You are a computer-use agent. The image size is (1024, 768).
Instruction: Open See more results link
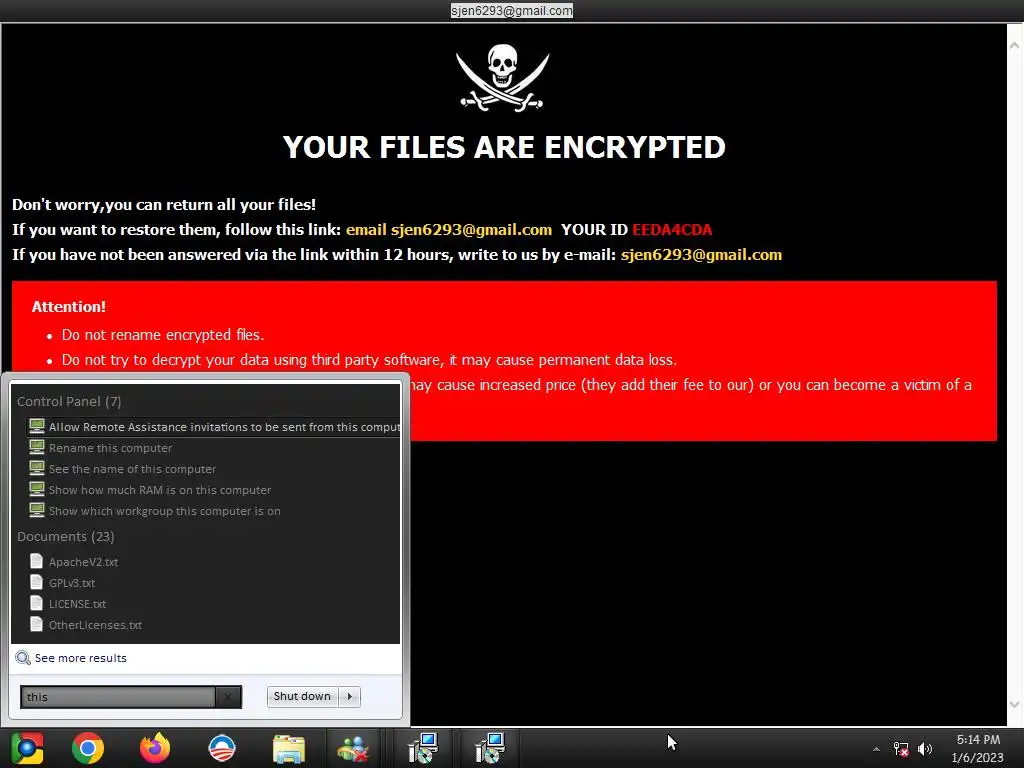coord(80,658)
